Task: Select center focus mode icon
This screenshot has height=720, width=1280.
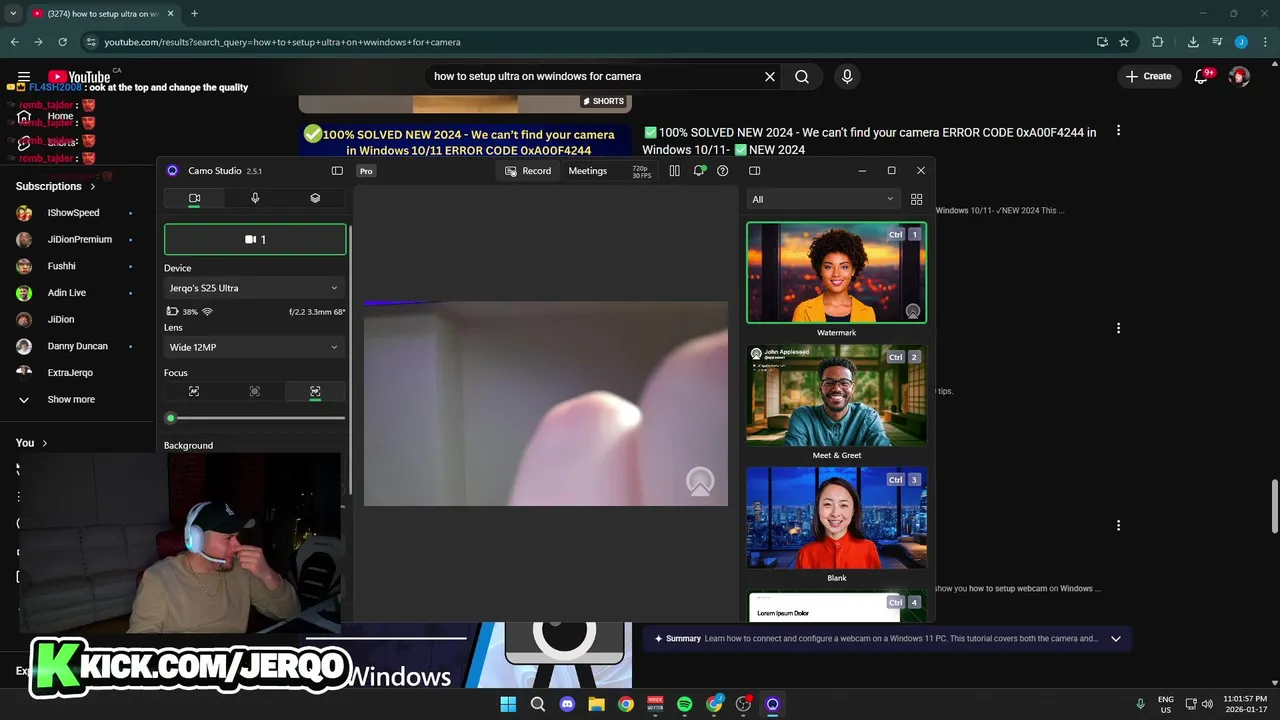Action: point(255,392)
